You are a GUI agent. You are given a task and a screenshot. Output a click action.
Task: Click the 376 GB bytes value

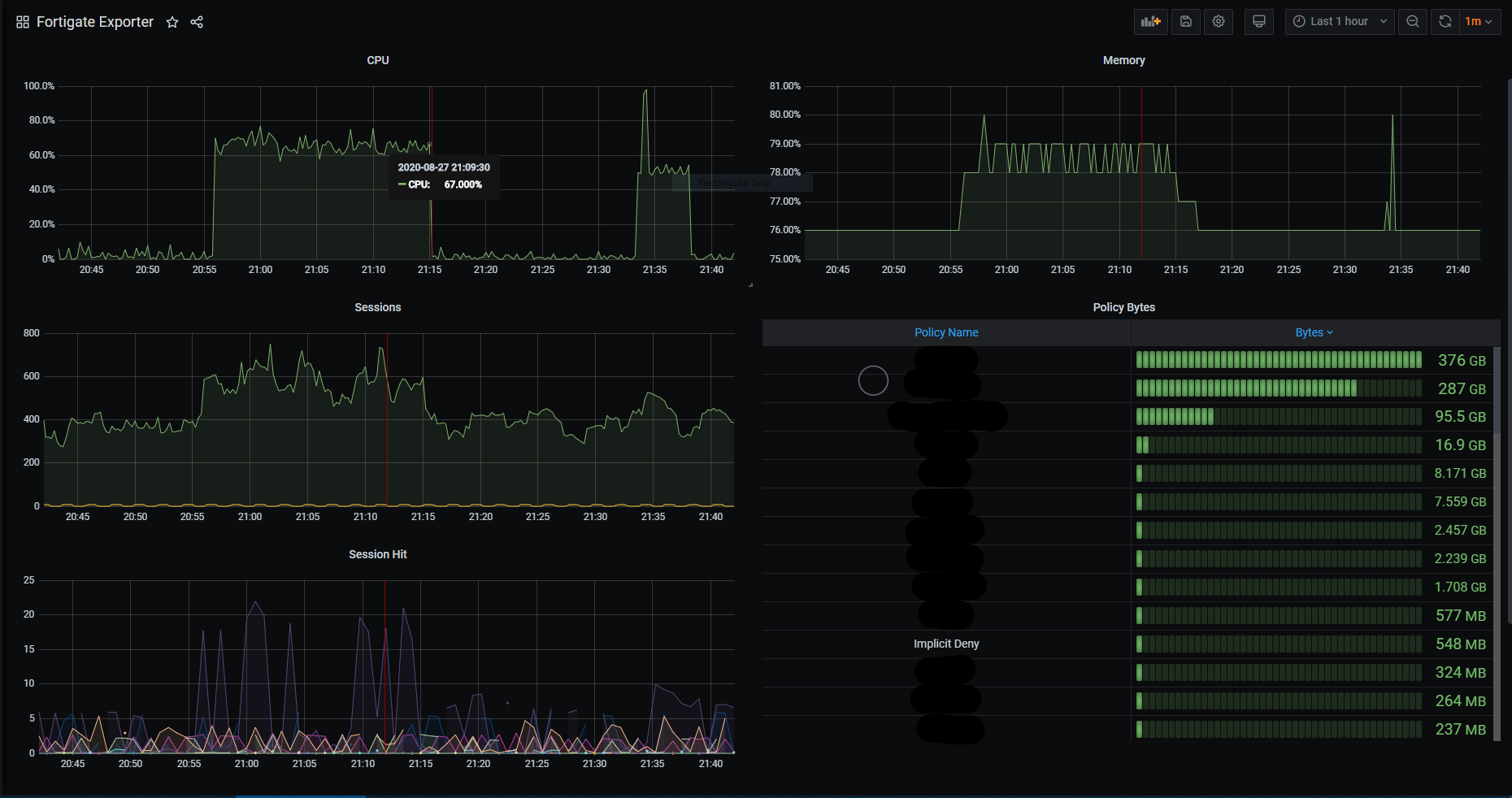pos(1462,360)
